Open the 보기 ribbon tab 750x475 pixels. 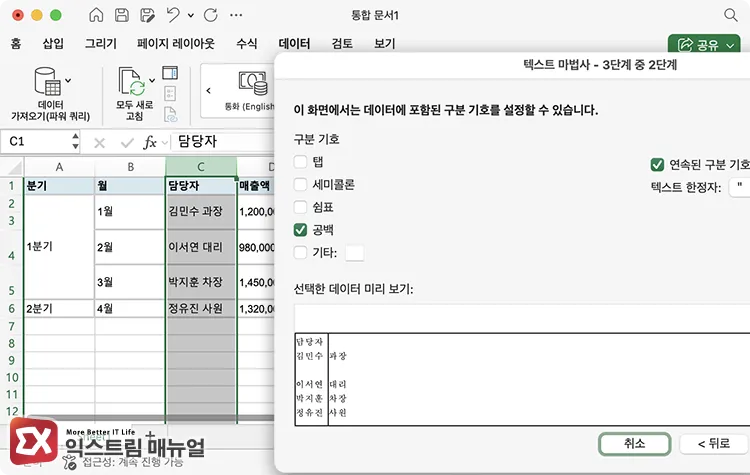click(385, 44)
